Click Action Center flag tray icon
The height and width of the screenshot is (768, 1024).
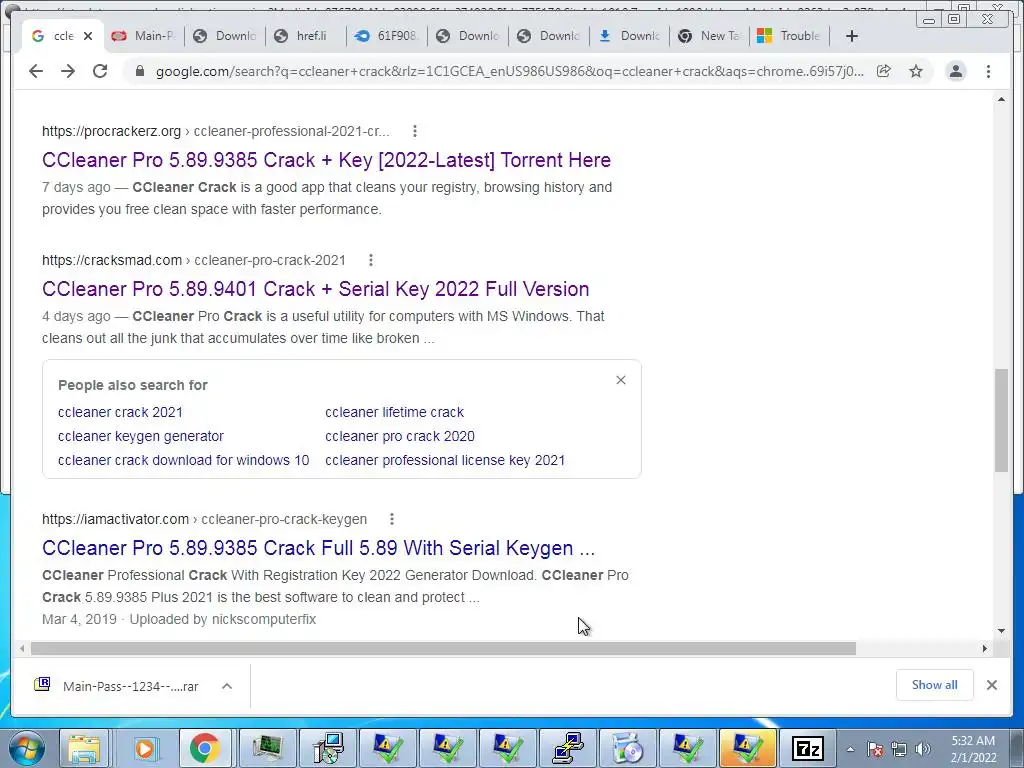(875, 749)
